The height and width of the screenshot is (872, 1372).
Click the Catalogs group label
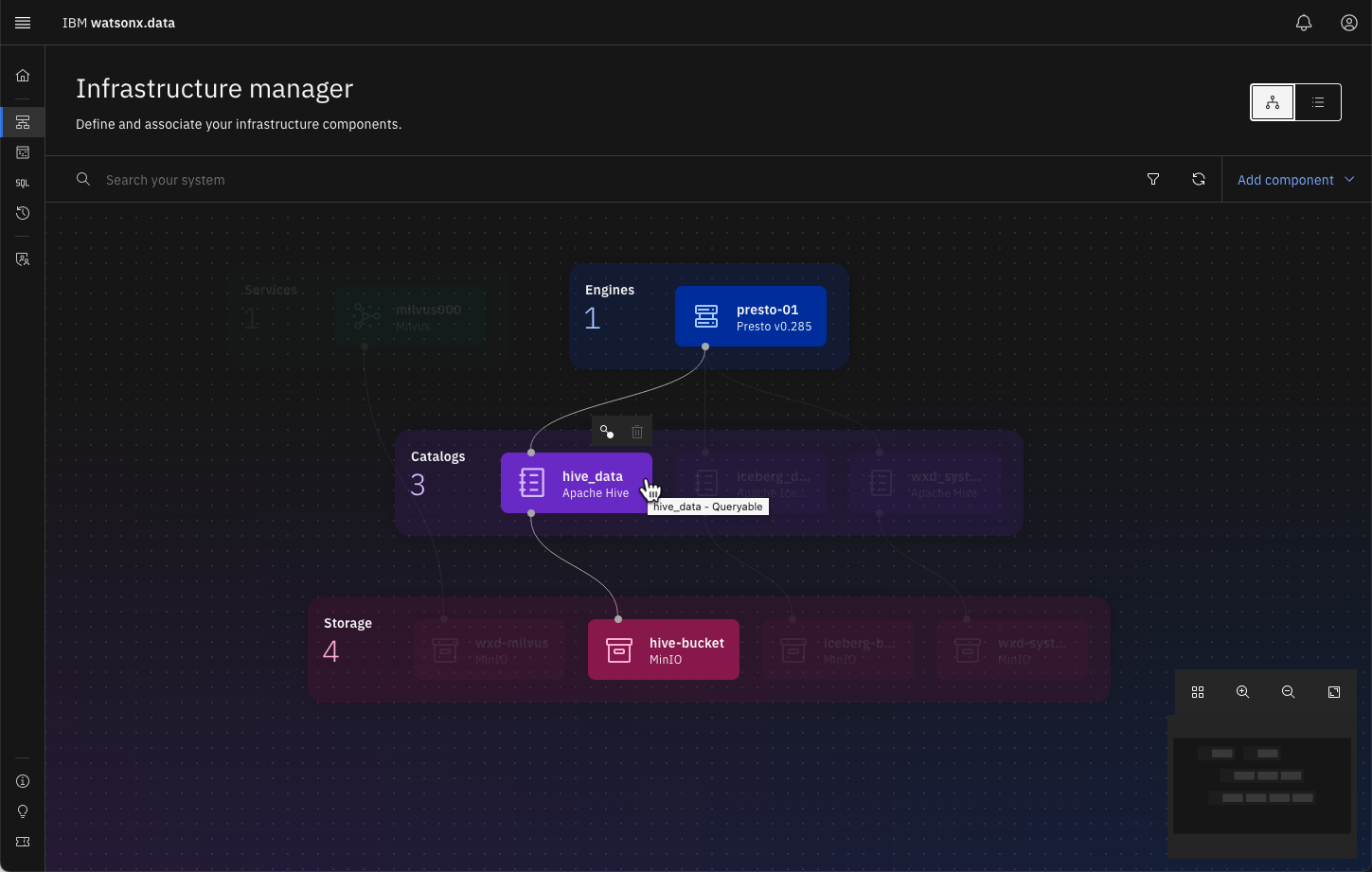pyautogui.click(x=437, y=456)
